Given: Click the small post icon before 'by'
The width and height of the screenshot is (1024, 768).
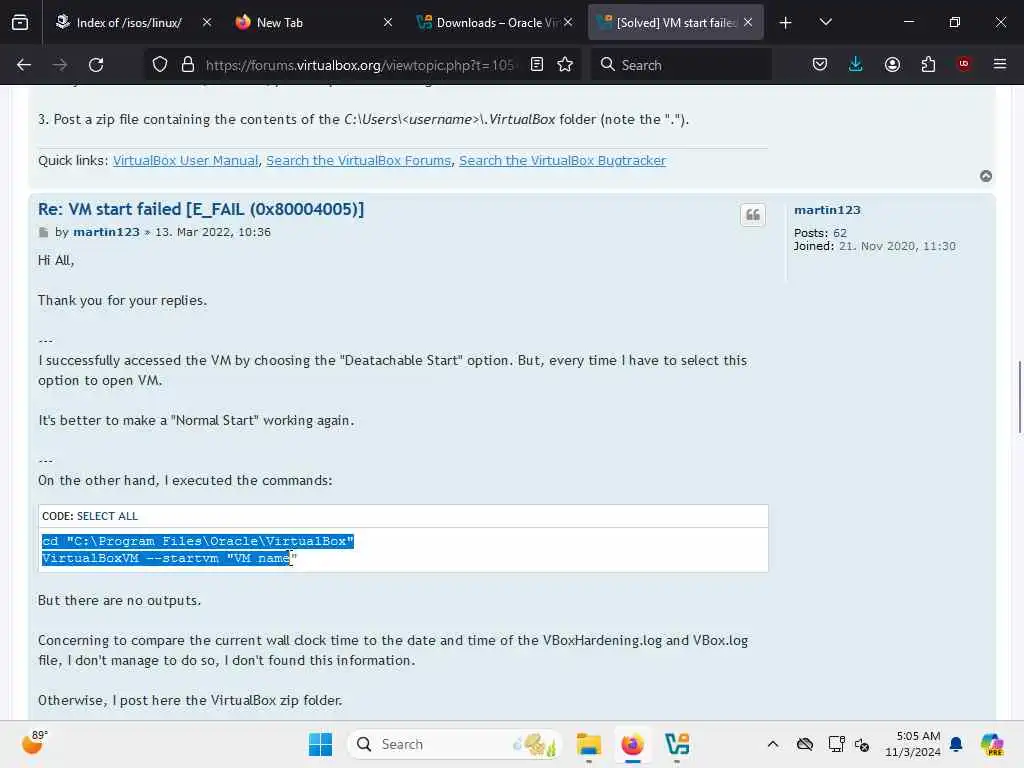Looking at the screenshot, I should coord(44,232).
